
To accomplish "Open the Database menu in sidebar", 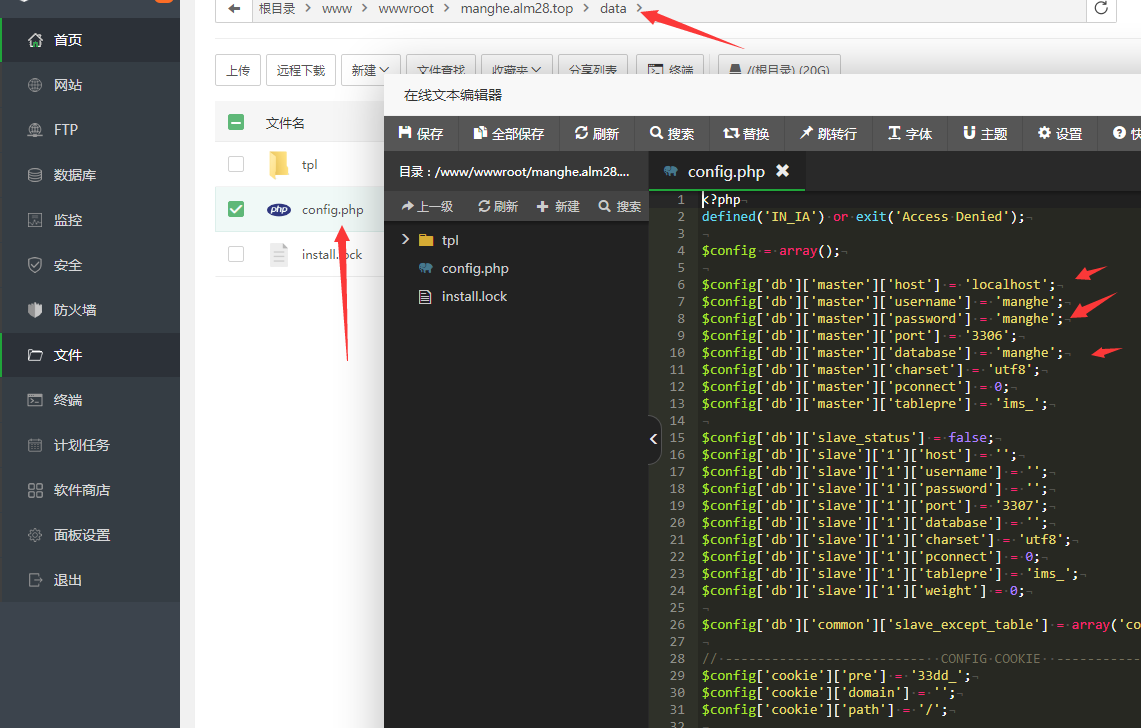I will coord(75,175).
